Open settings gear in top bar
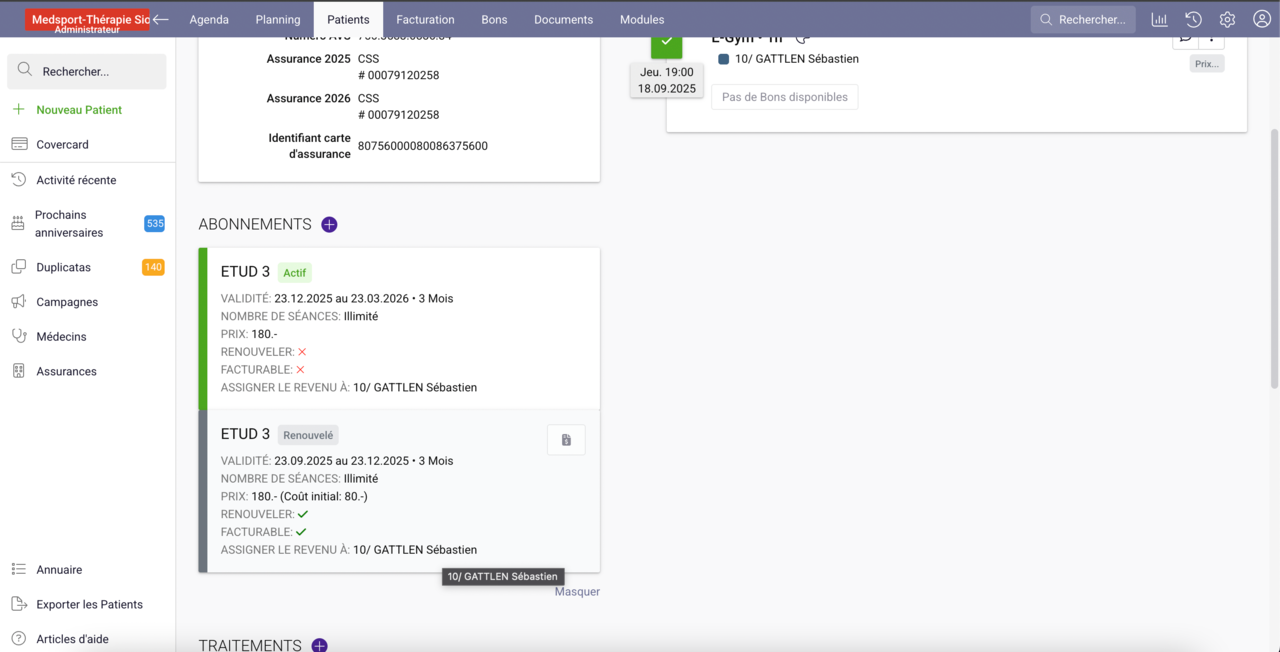This screenshot has width=1280, height=652. click(x=1227, y=19)
